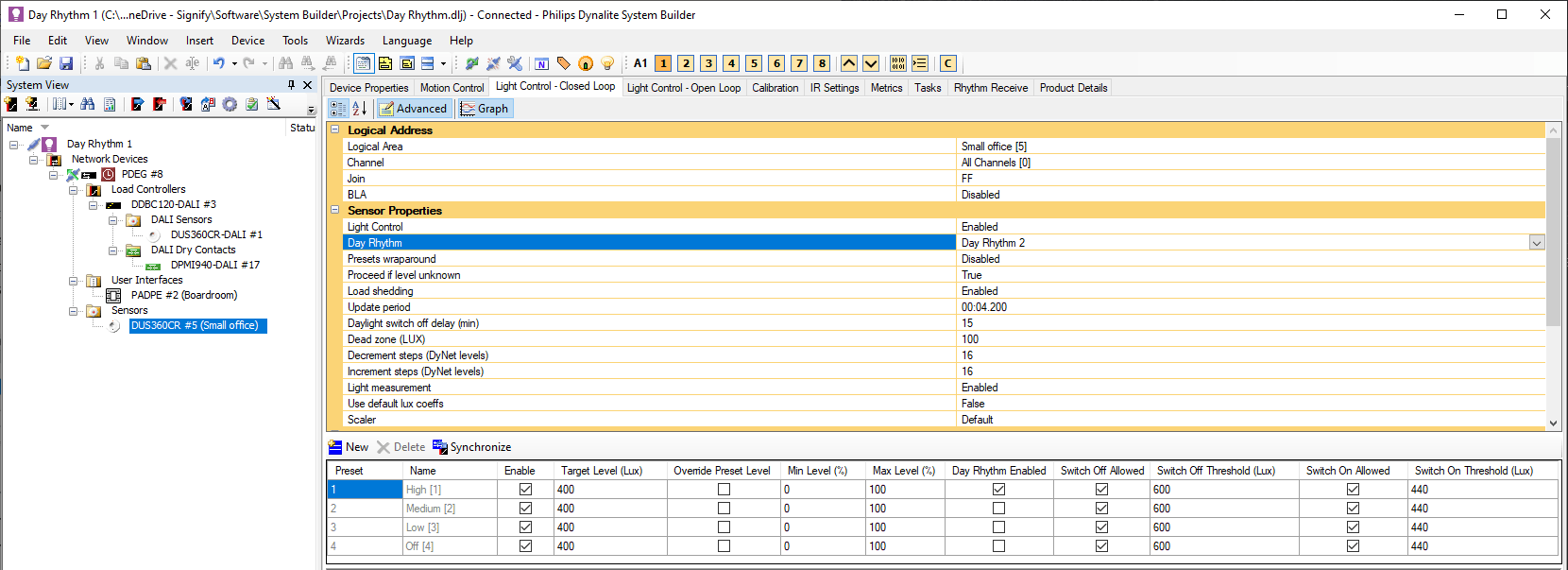Click the Save floppy disk icon
This screenshot has width=1568, height=570.
pos(66,63)
